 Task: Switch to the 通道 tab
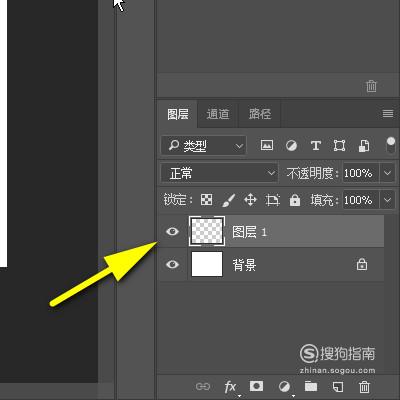pyautogui.click(x=218, y=114)
